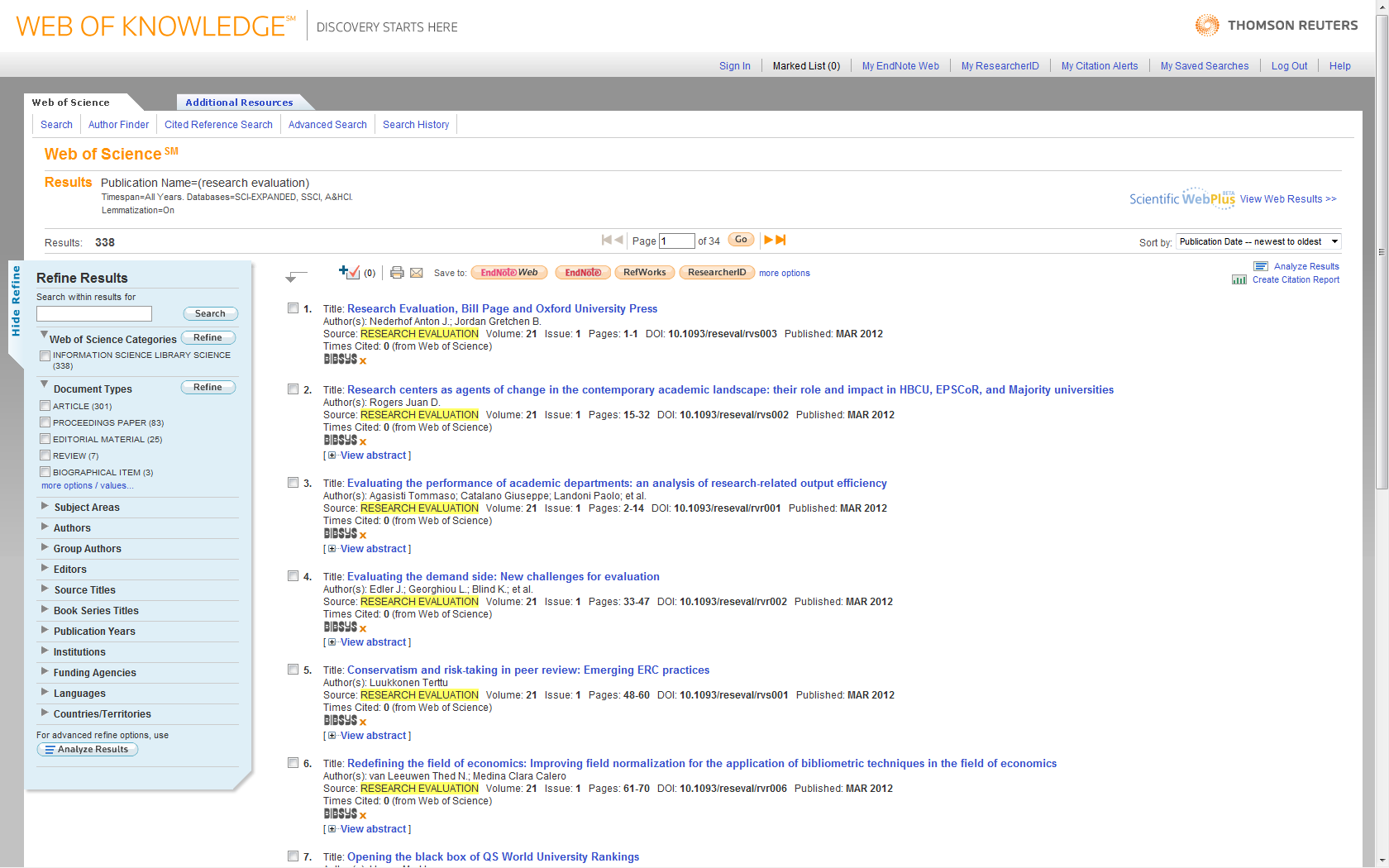
Task: Switch to Additional Resources tab
Action: 239,103
